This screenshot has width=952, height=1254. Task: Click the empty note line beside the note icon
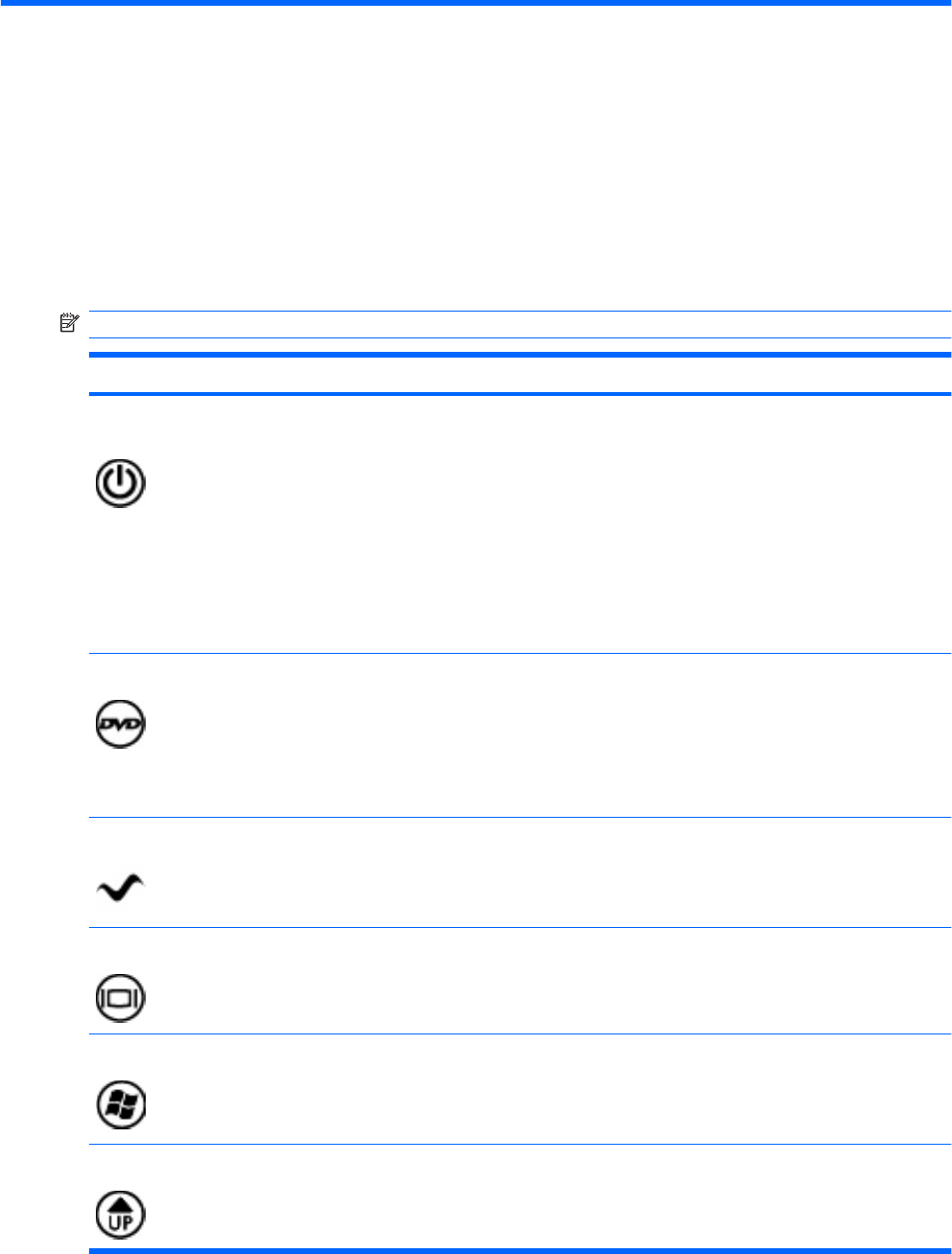click(x=518, y=324)
